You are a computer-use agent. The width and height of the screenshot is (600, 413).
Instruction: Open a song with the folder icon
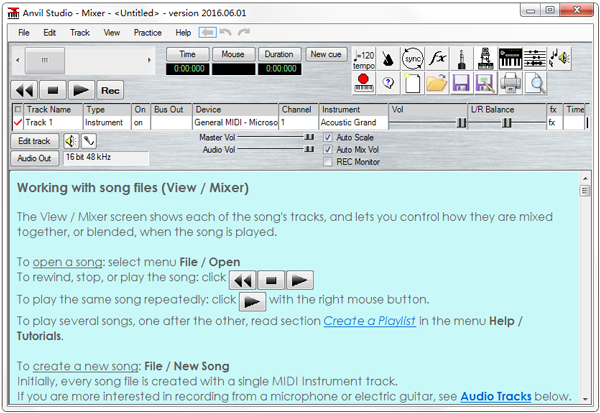tap(437, 83)
